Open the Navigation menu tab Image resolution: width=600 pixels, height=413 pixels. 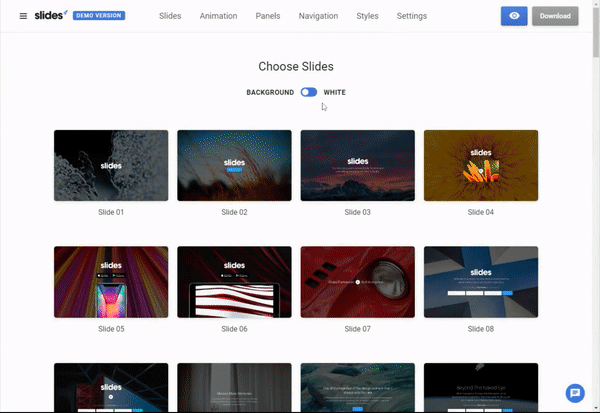(x=318, y=16)
